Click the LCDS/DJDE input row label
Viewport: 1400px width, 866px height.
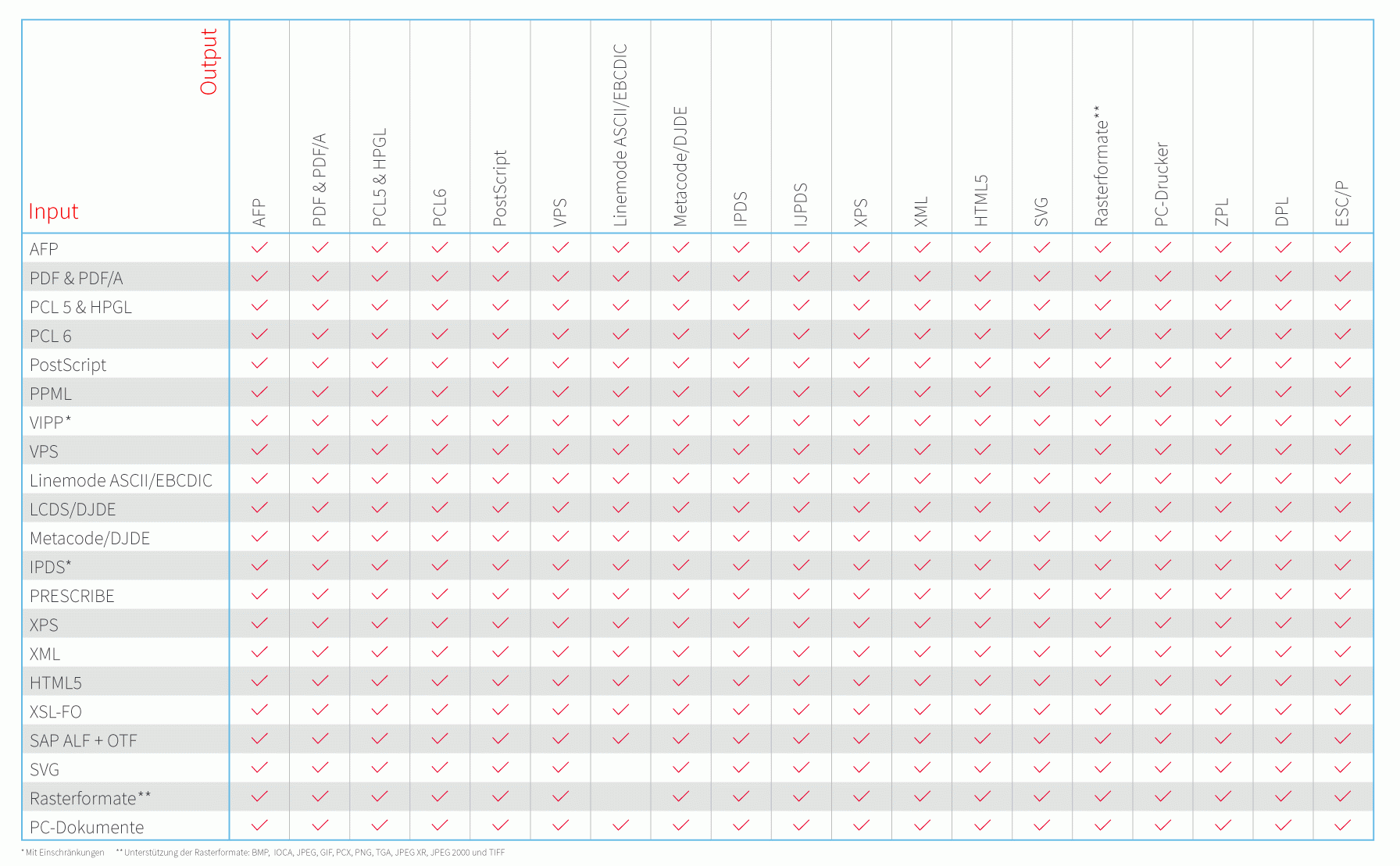pos(73,509)
